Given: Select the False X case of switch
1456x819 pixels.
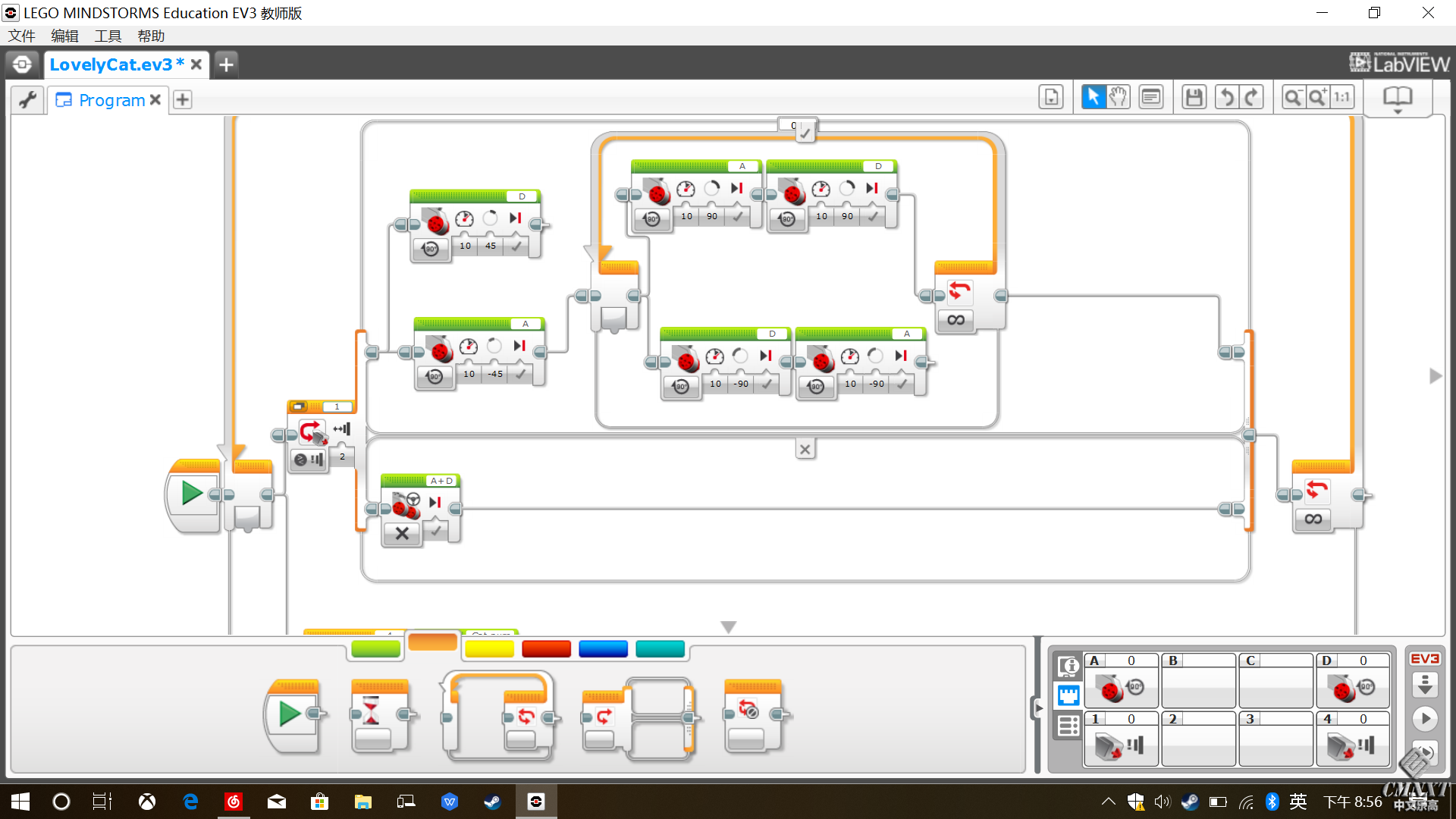Looking at the screenshot, I should tap(805, 449).
